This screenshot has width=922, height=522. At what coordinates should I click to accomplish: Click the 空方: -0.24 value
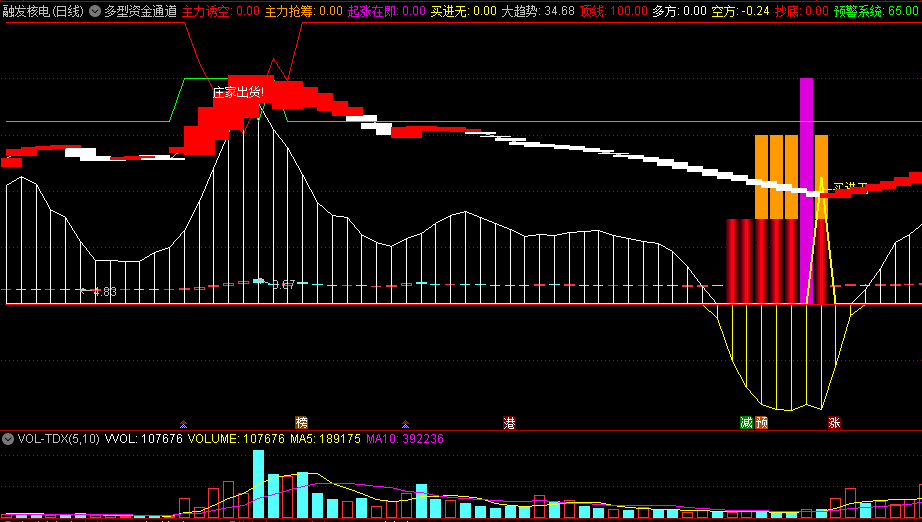740,11
